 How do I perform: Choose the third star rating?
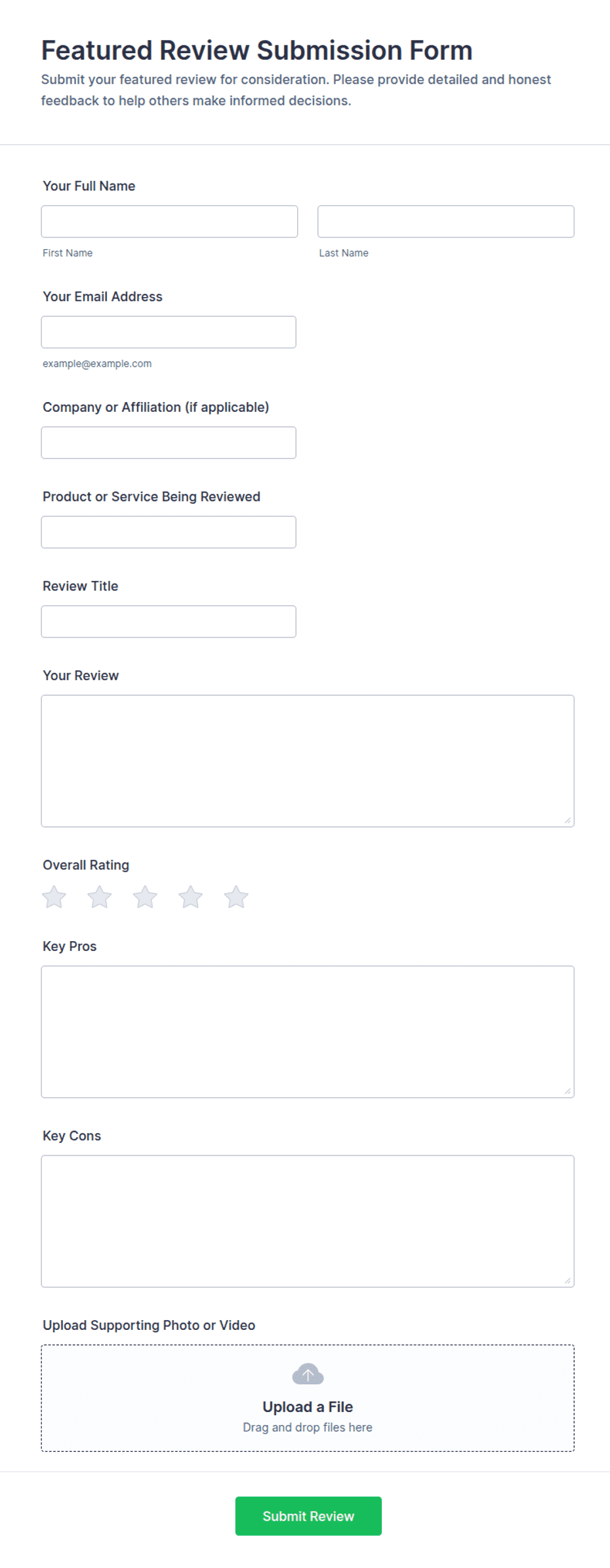click(145, 896)
